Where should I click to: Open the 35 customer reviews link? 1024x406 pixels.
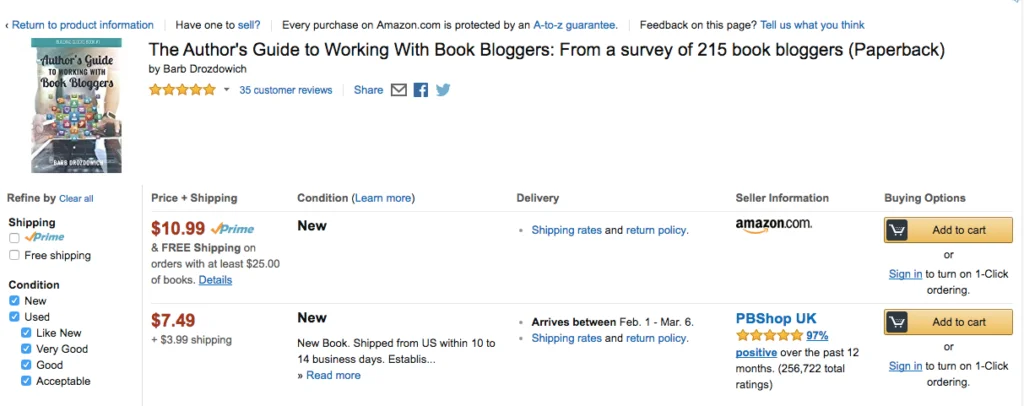[x=285, y=90]
